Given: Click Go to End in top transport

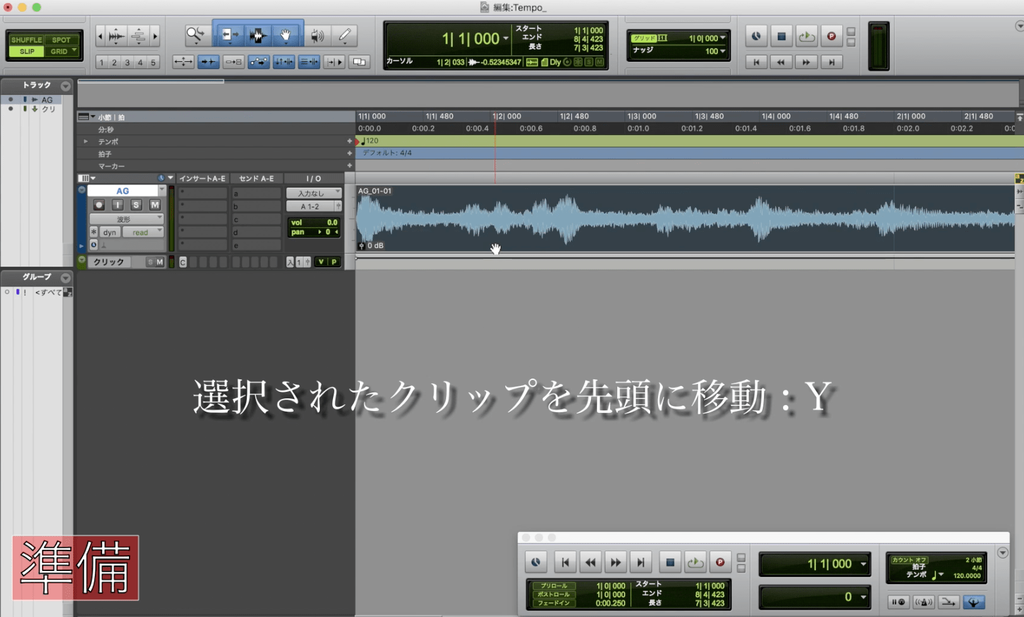Looking at the screenshot, I should point(831,62).
